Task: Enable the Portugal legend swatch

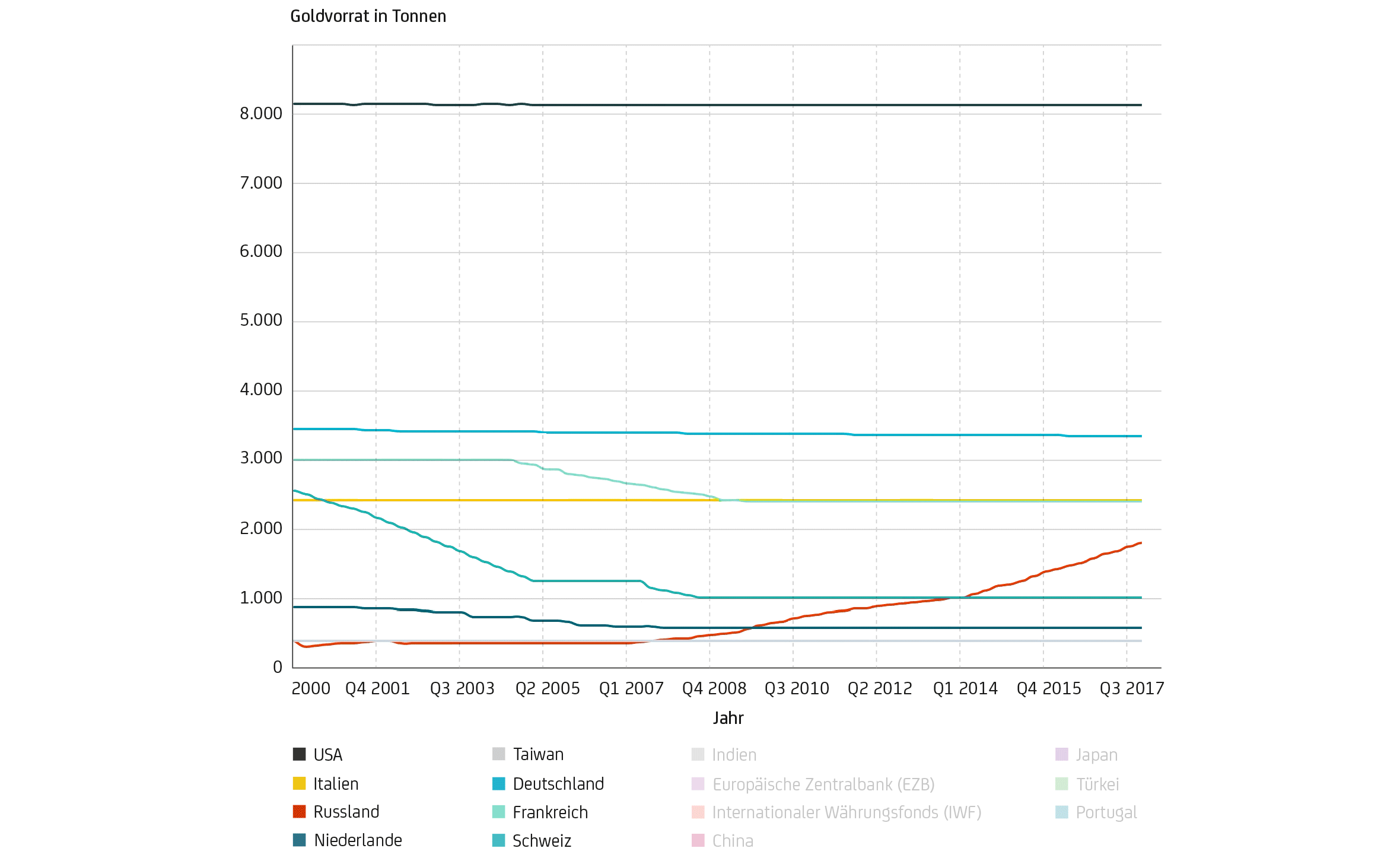Action: (x=1062, y=812)
